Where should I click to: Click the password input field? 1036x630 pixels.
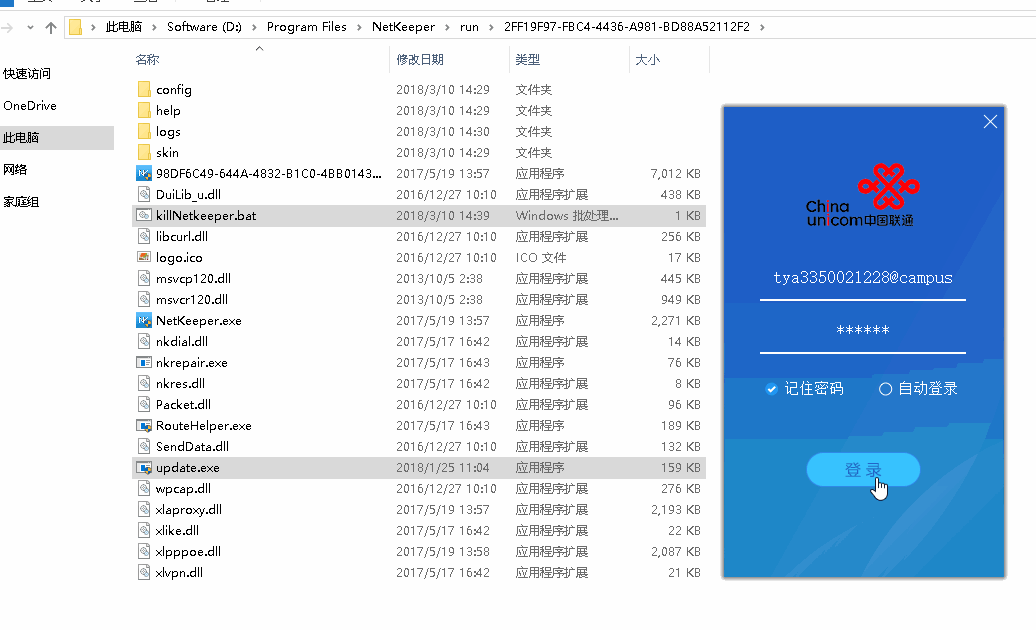(x=863, y=330)
